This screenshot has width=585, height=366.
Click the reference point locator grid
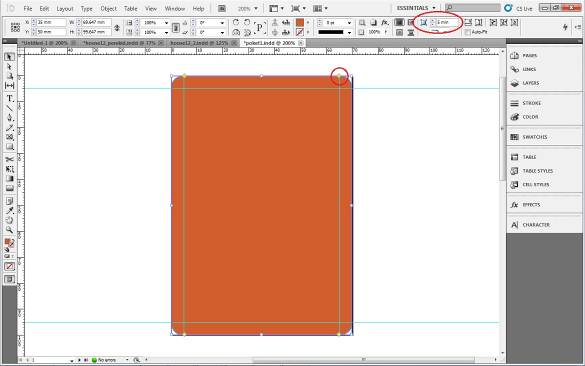(15, 27)
